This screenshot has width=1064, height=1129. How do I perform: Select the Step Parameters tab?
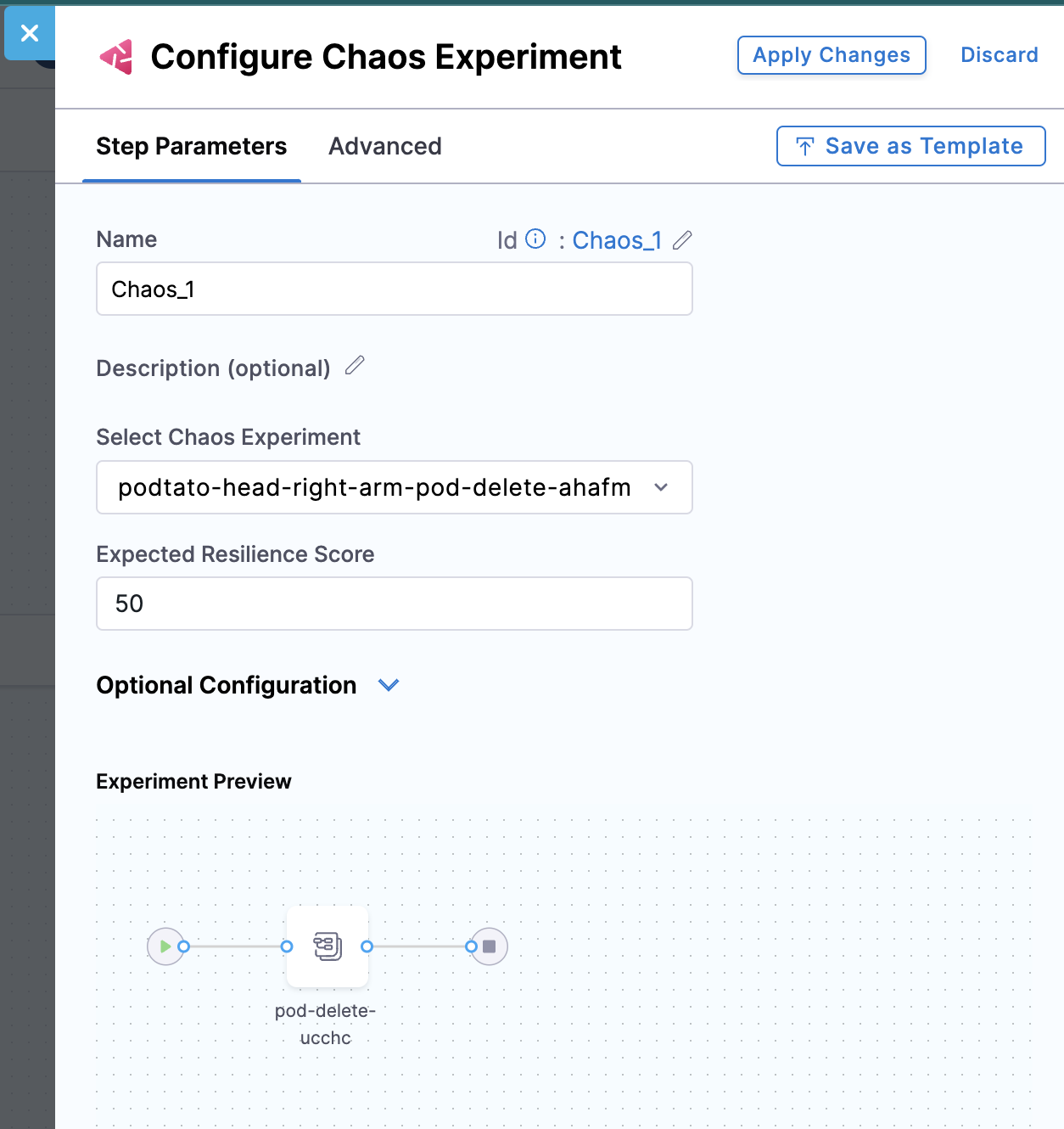191,146
